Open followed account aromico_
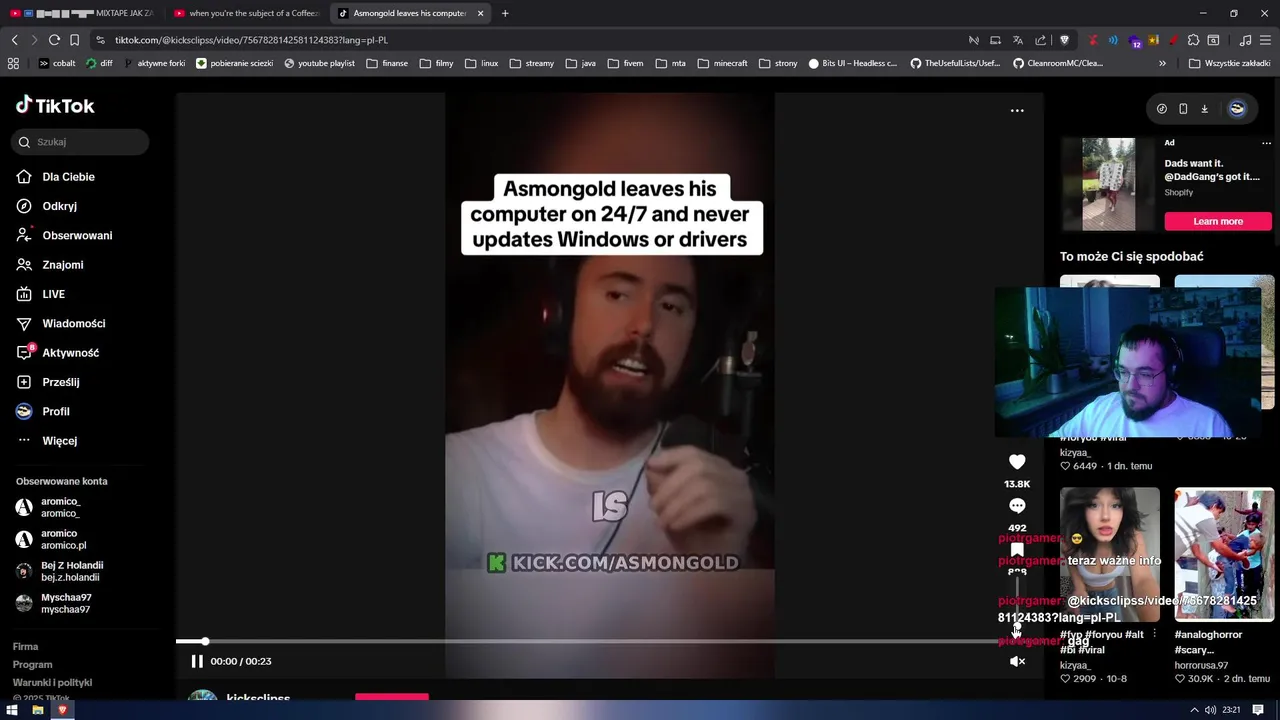Image resolution: width=1280 pixels, height=720 pixels. tap(60, 507)
